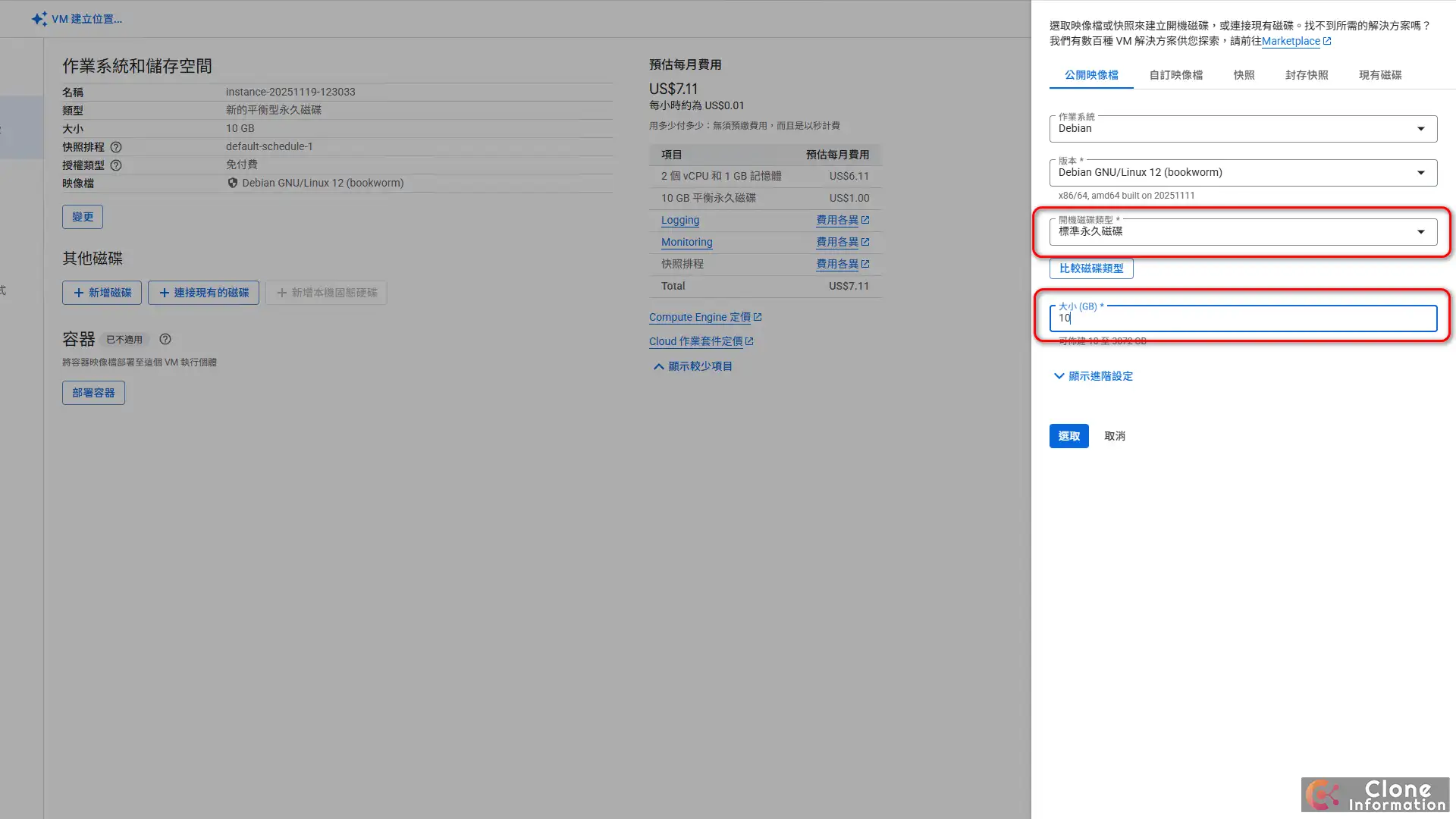Open the Logging link
The height and width of the screenshot is (819, 1456).
[x=680, y=220]
